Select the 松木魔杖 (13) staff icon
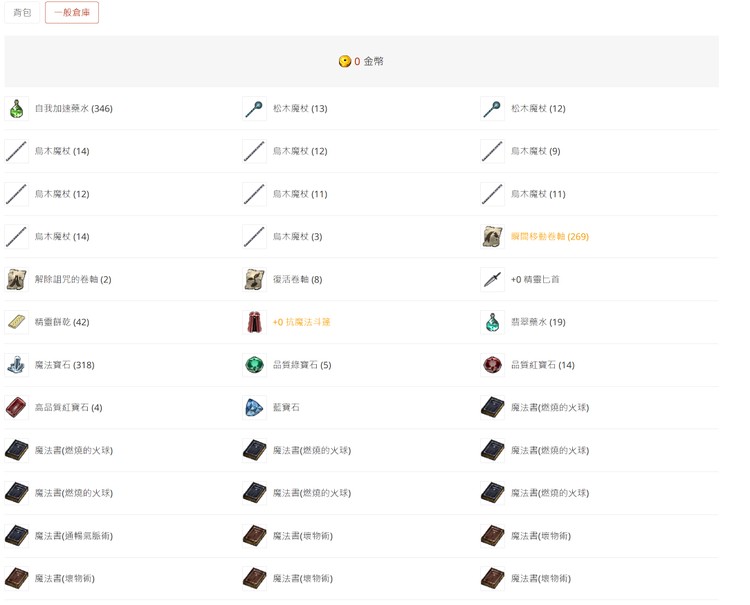Image resolution: width=750 pixels, height=605 pixels. click(x=255, y=109)
